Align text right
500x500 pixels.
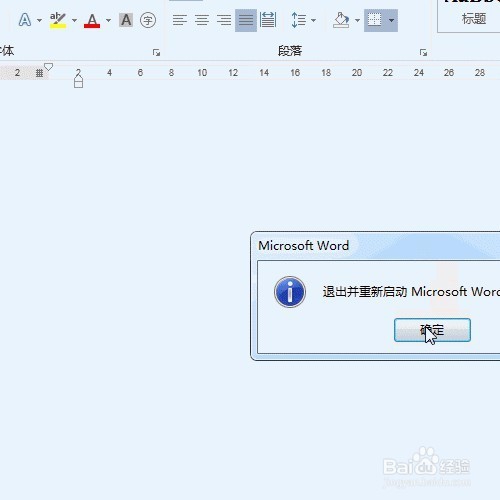point(224,20)
